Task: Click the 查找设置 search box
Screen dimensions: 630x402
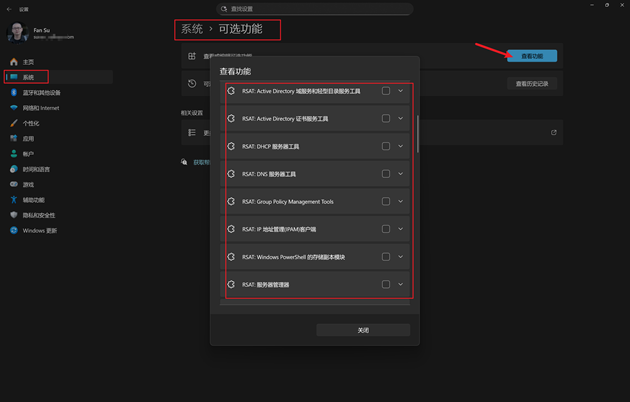Action: 315,9
